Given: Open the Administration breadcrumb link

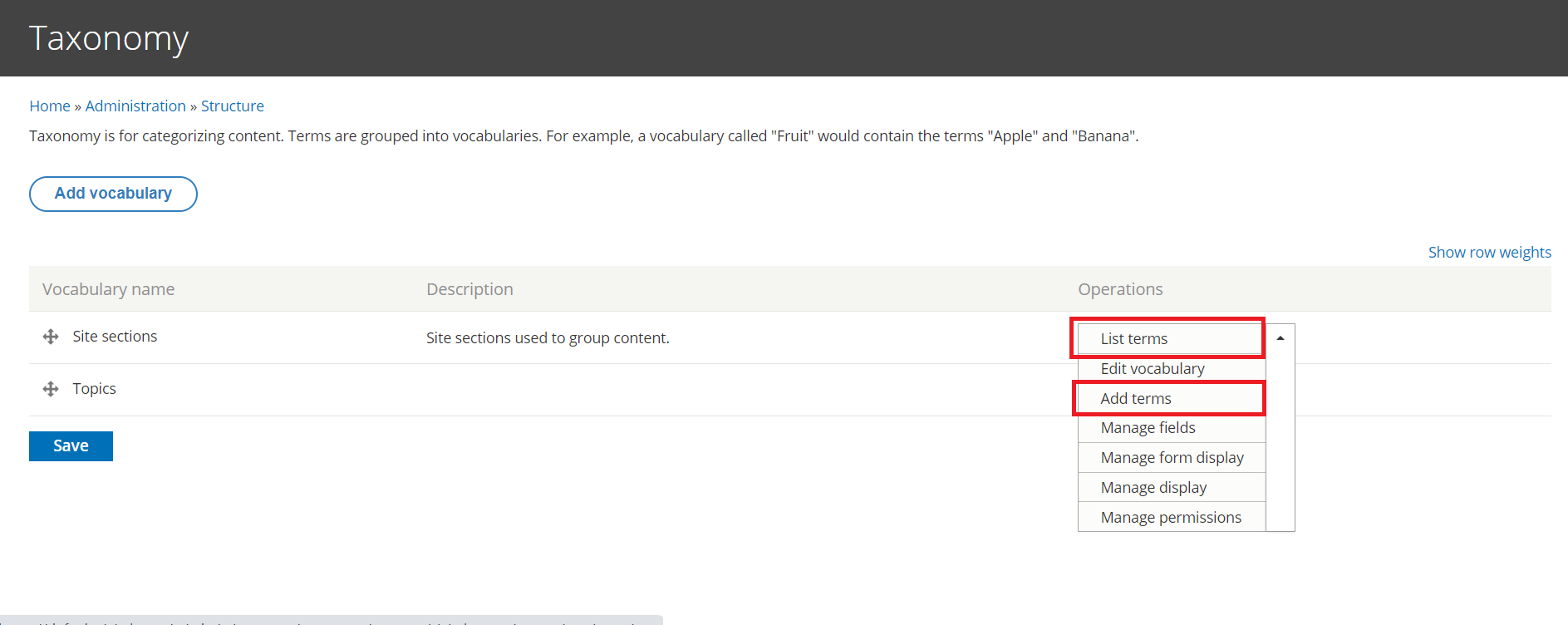Looking at the screenshot, I should click(135, 106).
